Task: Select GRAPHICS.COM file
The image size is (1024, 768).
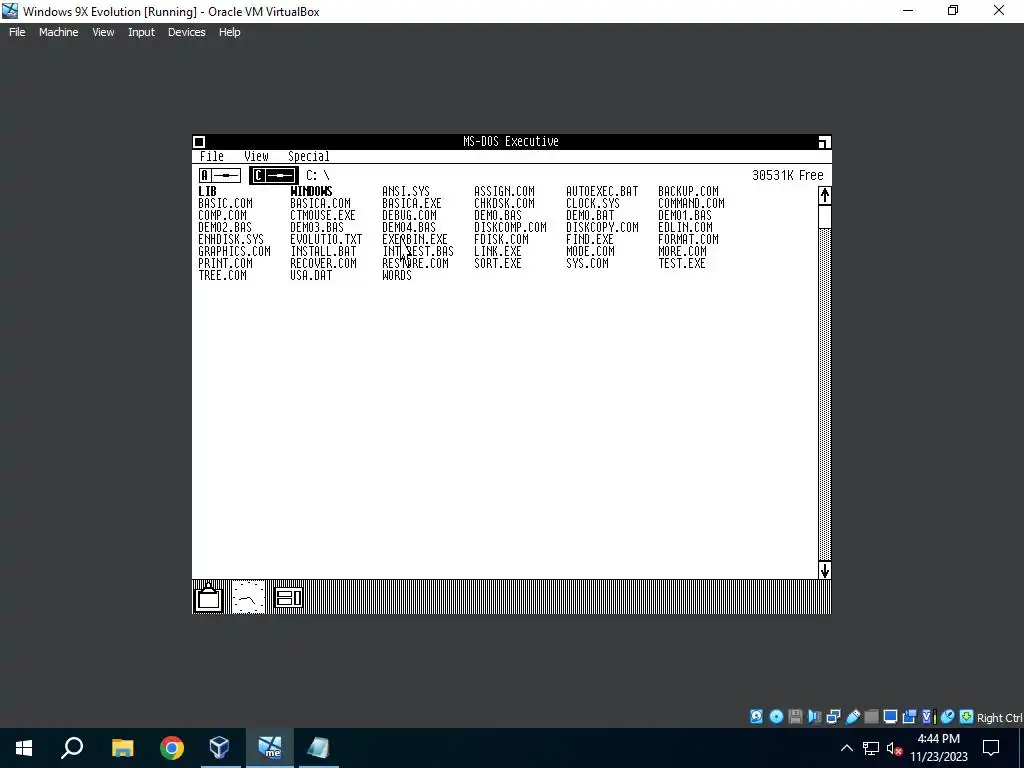Action: pyautogui.click(x=234, y=251)
